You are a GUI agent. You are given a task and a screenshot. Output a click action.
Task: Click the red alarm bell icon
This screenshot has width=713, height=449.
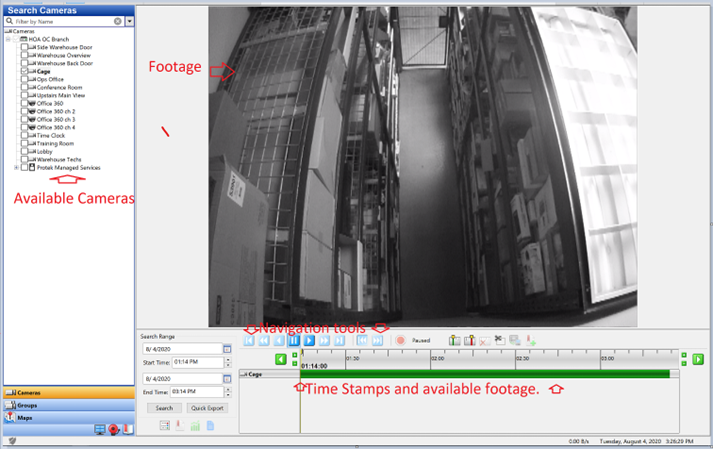(114, 430)
